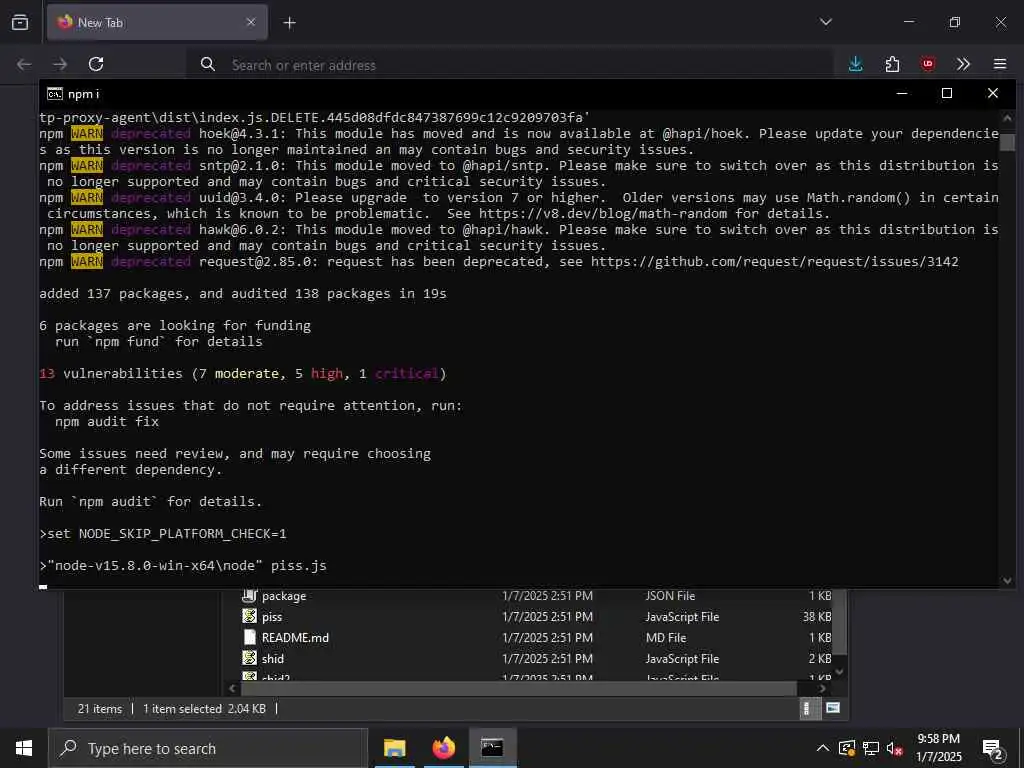
Task: Minimize the npm i console window
Action: [x=902, y=93]
